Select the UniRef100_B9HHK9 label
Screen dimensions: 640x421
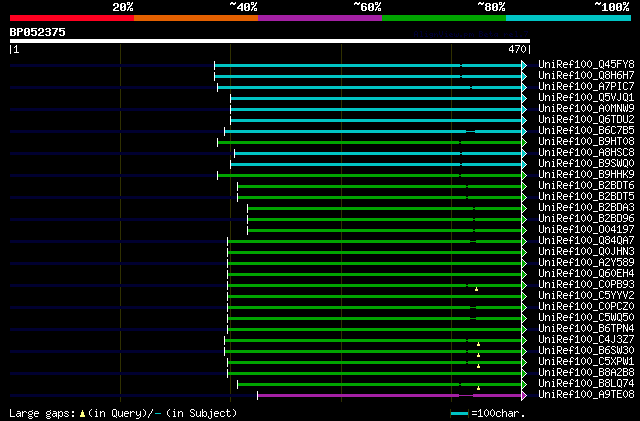(586, 175)
